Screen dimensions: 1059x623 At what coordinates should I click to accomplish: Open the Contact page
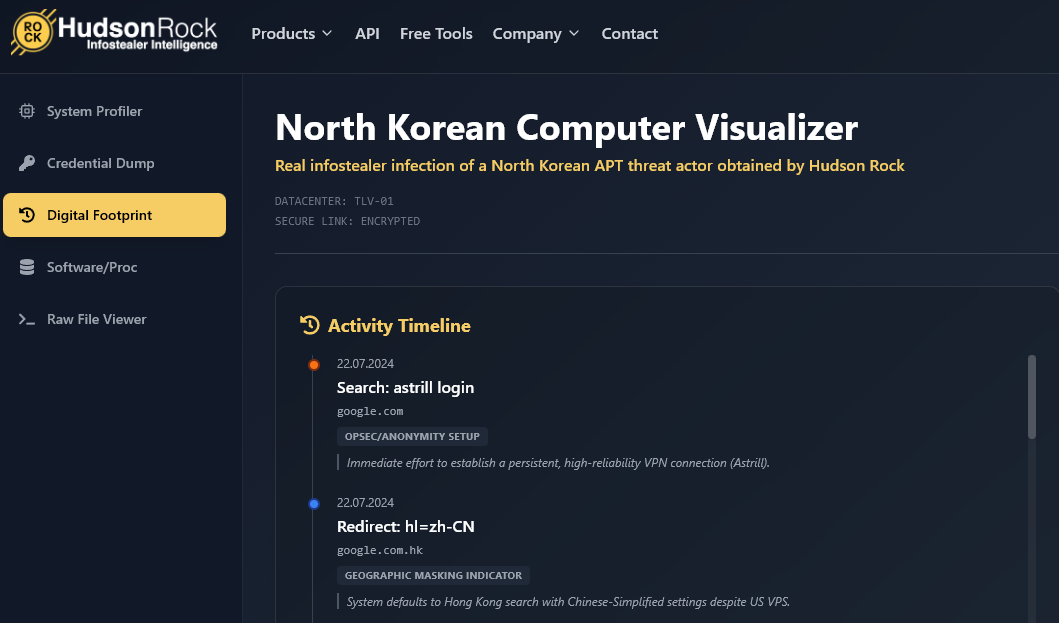[x=629, y=33]
